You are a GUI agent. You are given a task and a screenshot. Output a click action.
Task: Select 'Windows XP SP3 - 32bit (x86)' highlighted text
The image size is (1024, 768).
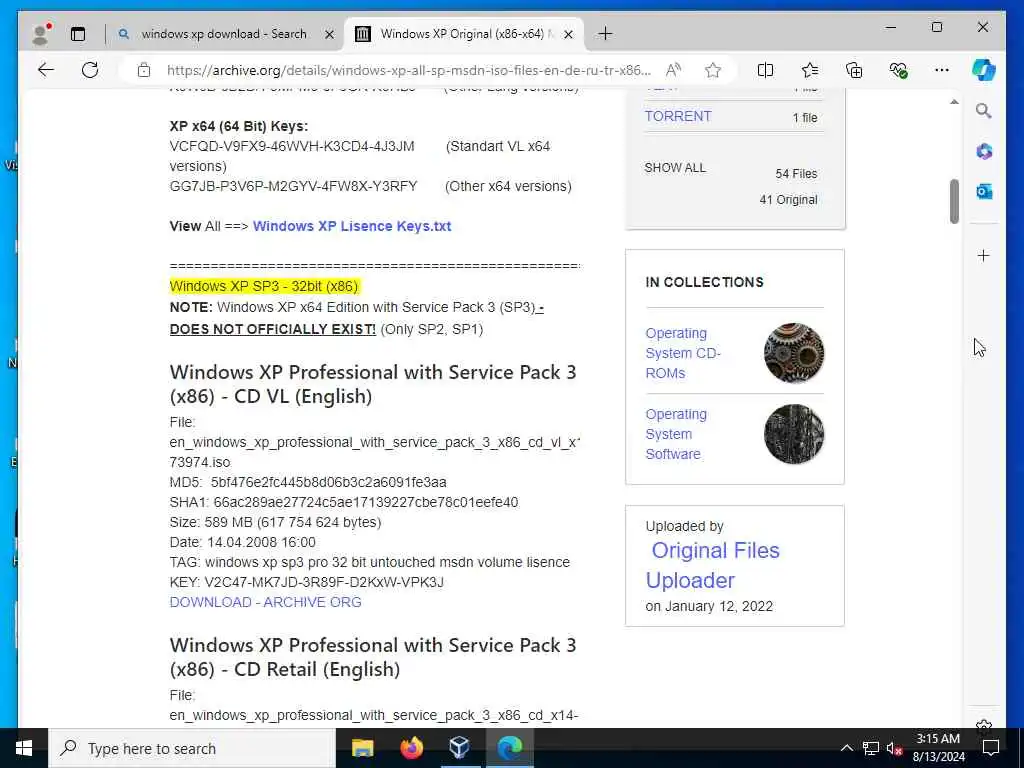tap(264, 286)
